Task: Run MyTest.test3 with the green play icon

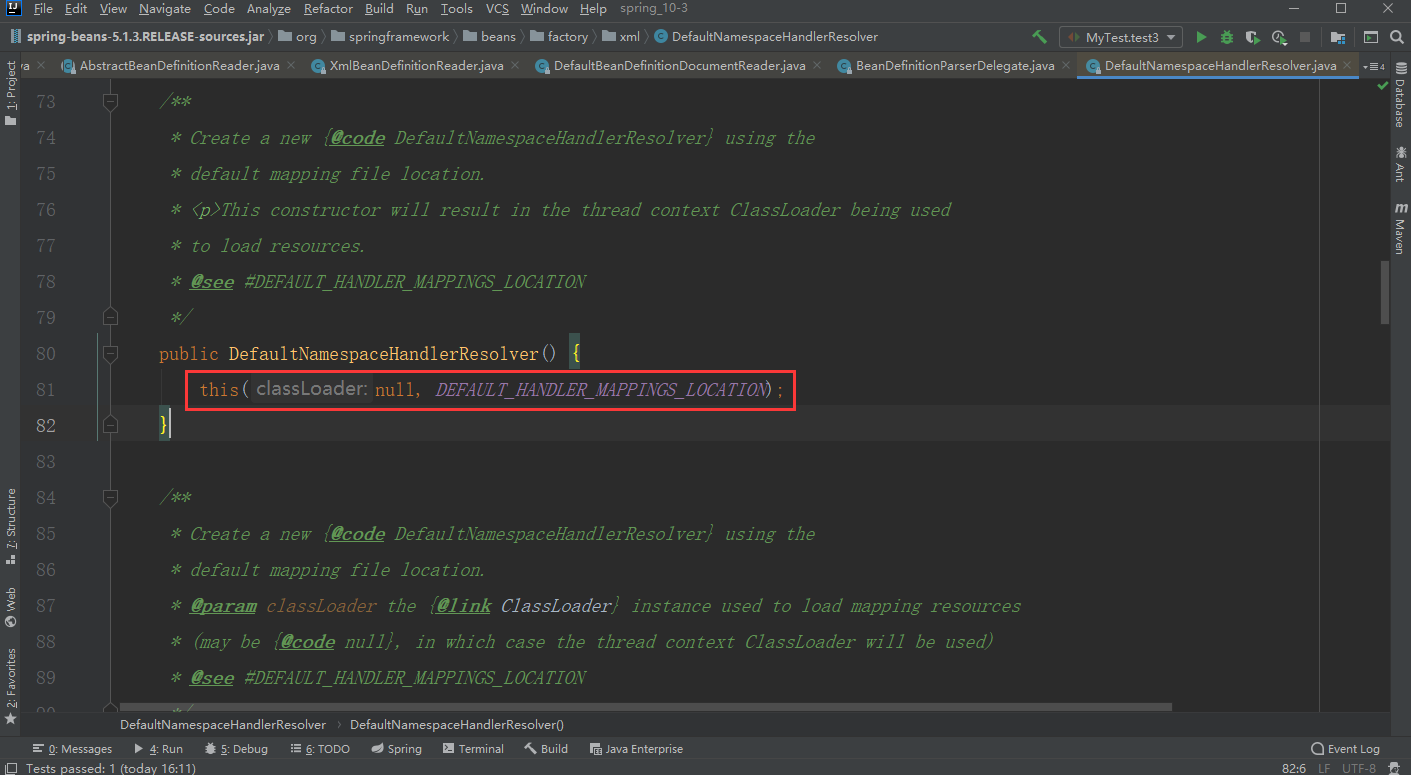Action: pos(1202,37)
